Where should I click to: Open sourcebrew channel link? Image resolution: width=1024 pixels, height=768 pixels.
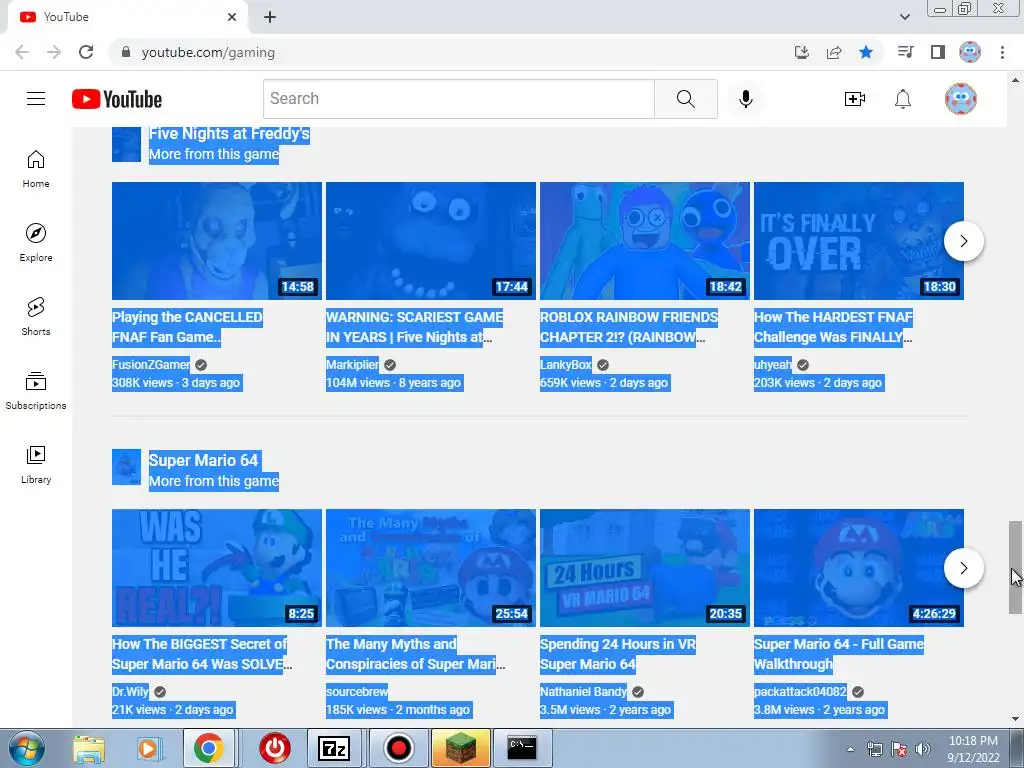click(357, 692)
